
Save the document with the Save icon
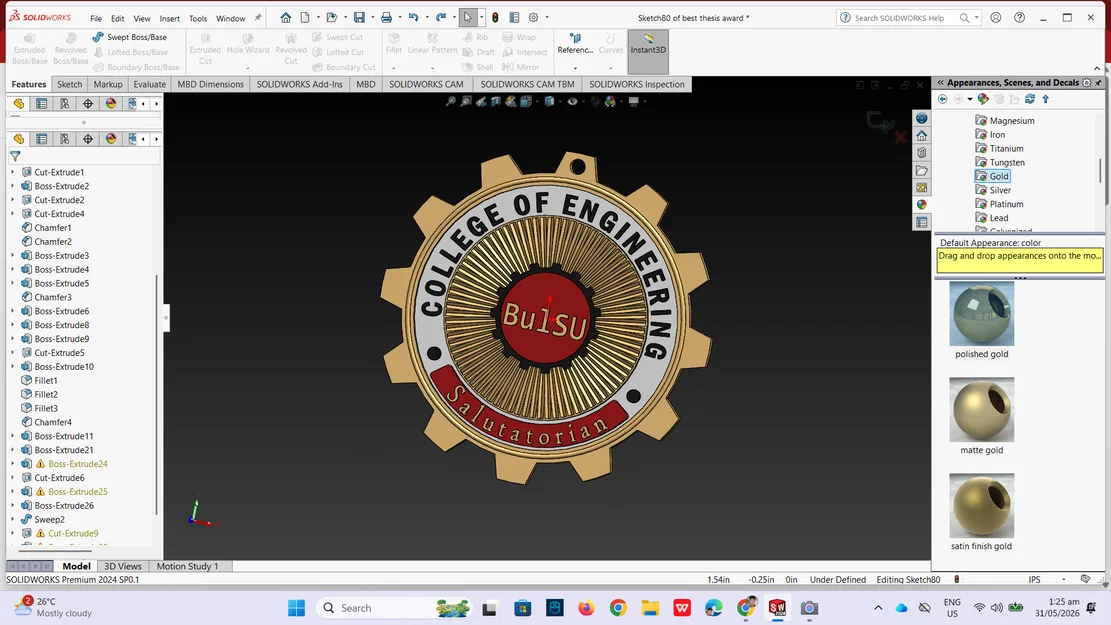tap(359, 18)
